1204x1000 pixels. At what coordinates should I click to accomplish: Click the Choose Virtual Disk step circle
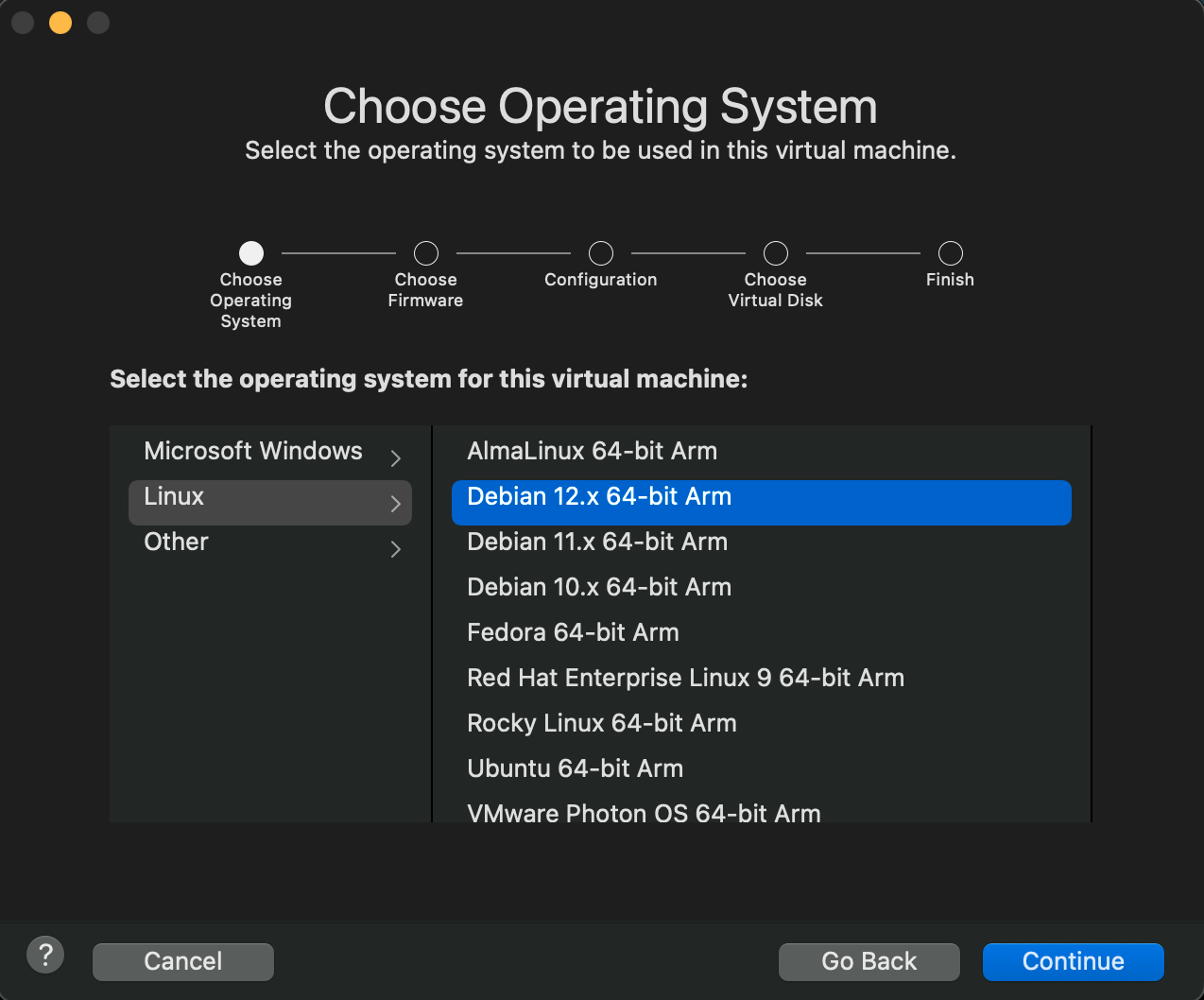click(x=776, y=253)
